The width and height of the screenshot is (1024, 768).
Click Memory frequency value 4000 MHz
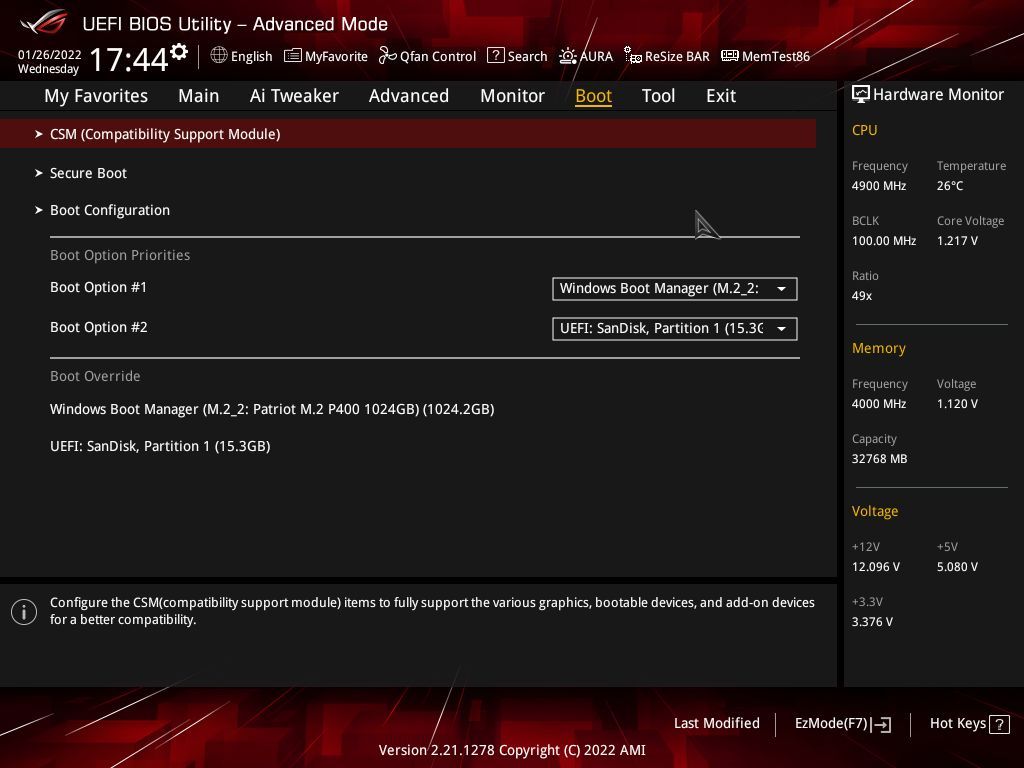879,404
